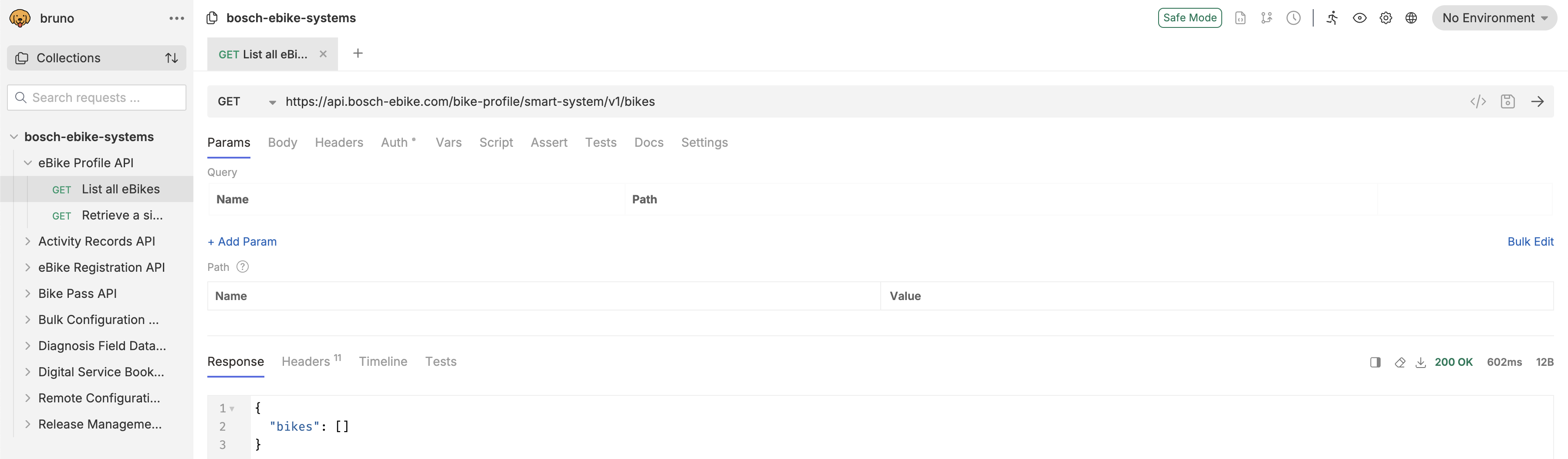Switch to the Settings tab

(x=704, y=142)
